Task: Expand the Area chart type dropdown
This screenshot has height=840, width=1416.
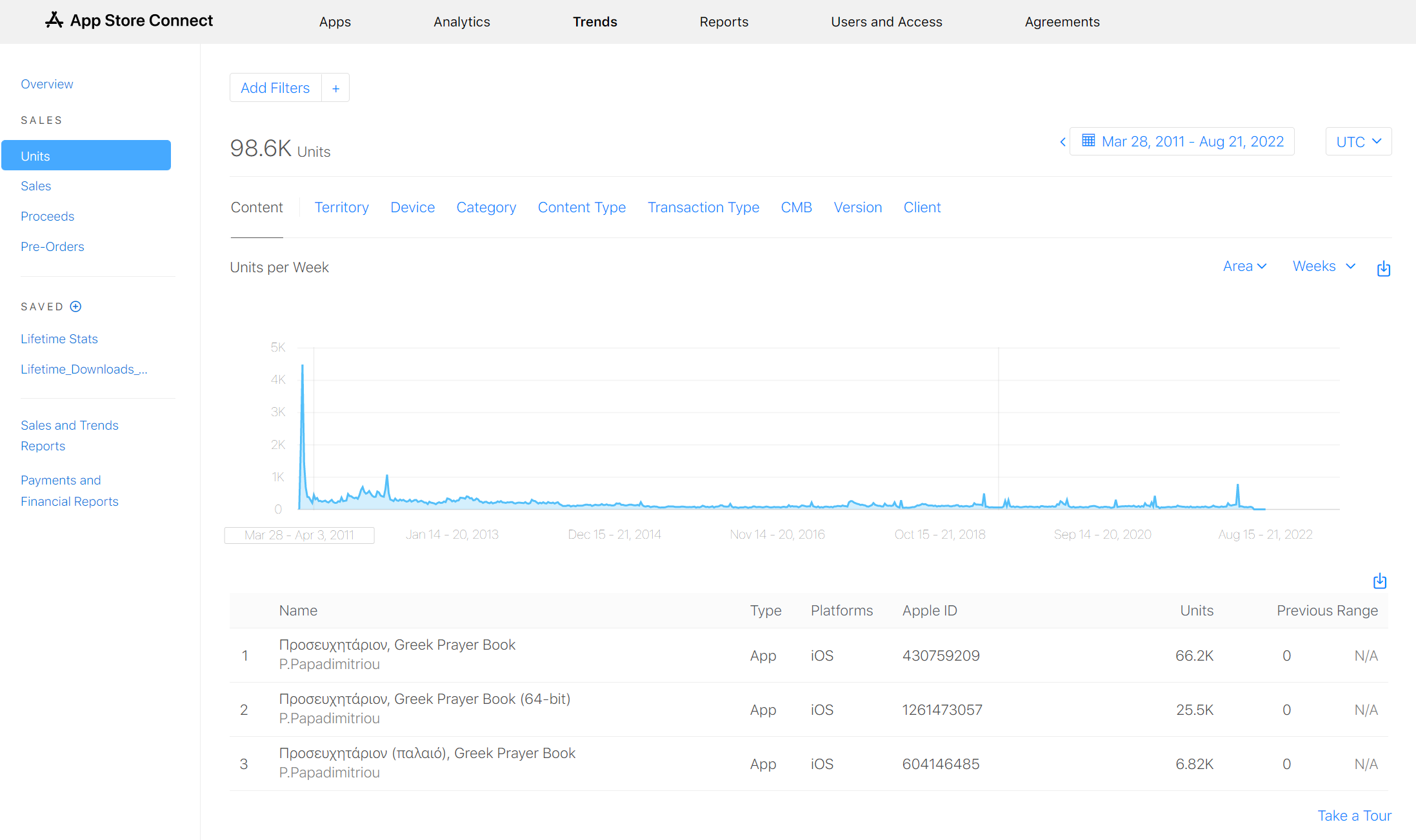Action: (x=1244, y=266)
